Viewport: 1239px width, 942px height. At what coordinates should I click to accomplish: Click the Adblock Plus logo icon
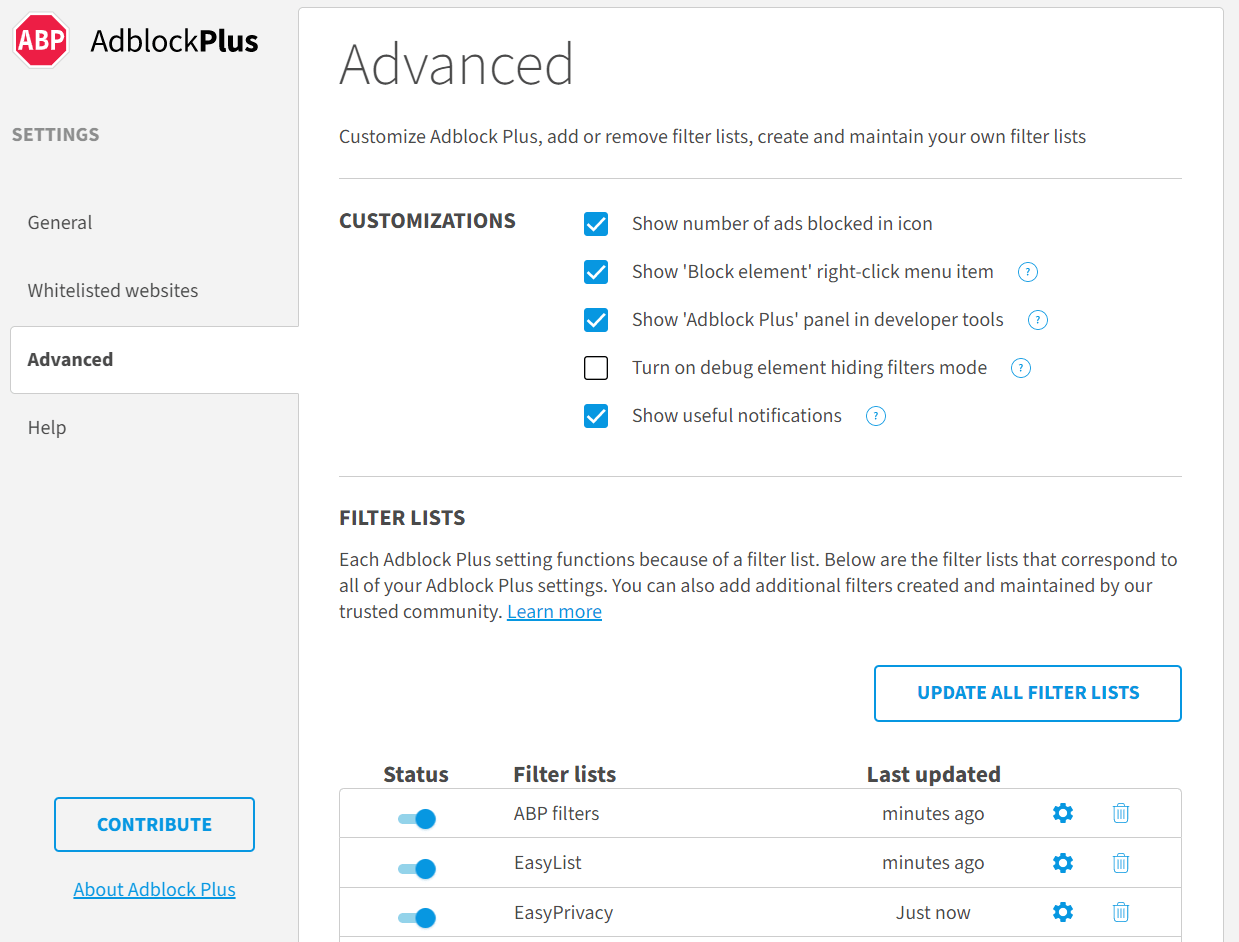point(40,40)
